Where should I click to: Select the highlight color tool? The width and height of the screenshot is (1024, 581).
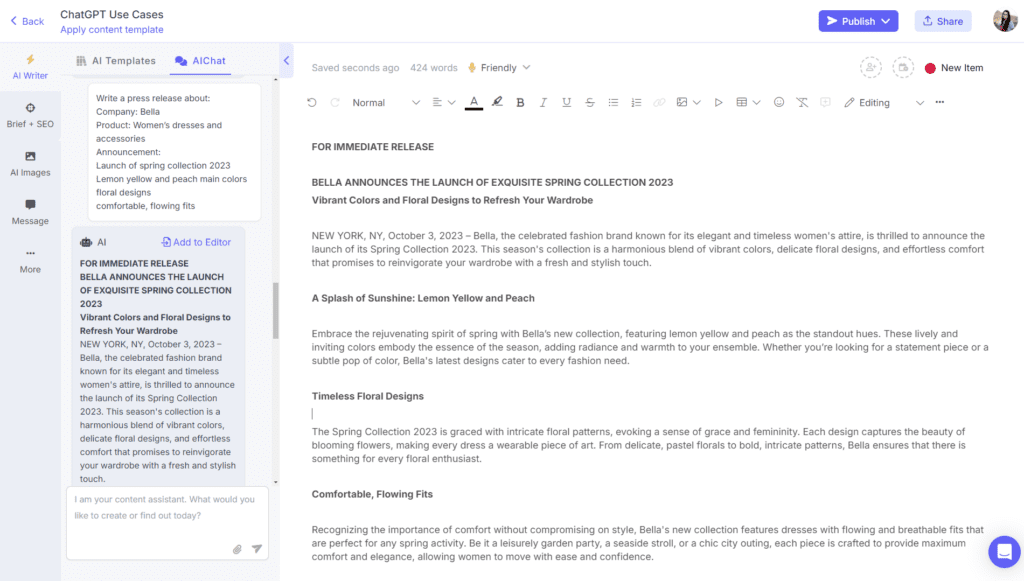pos(497,102)
